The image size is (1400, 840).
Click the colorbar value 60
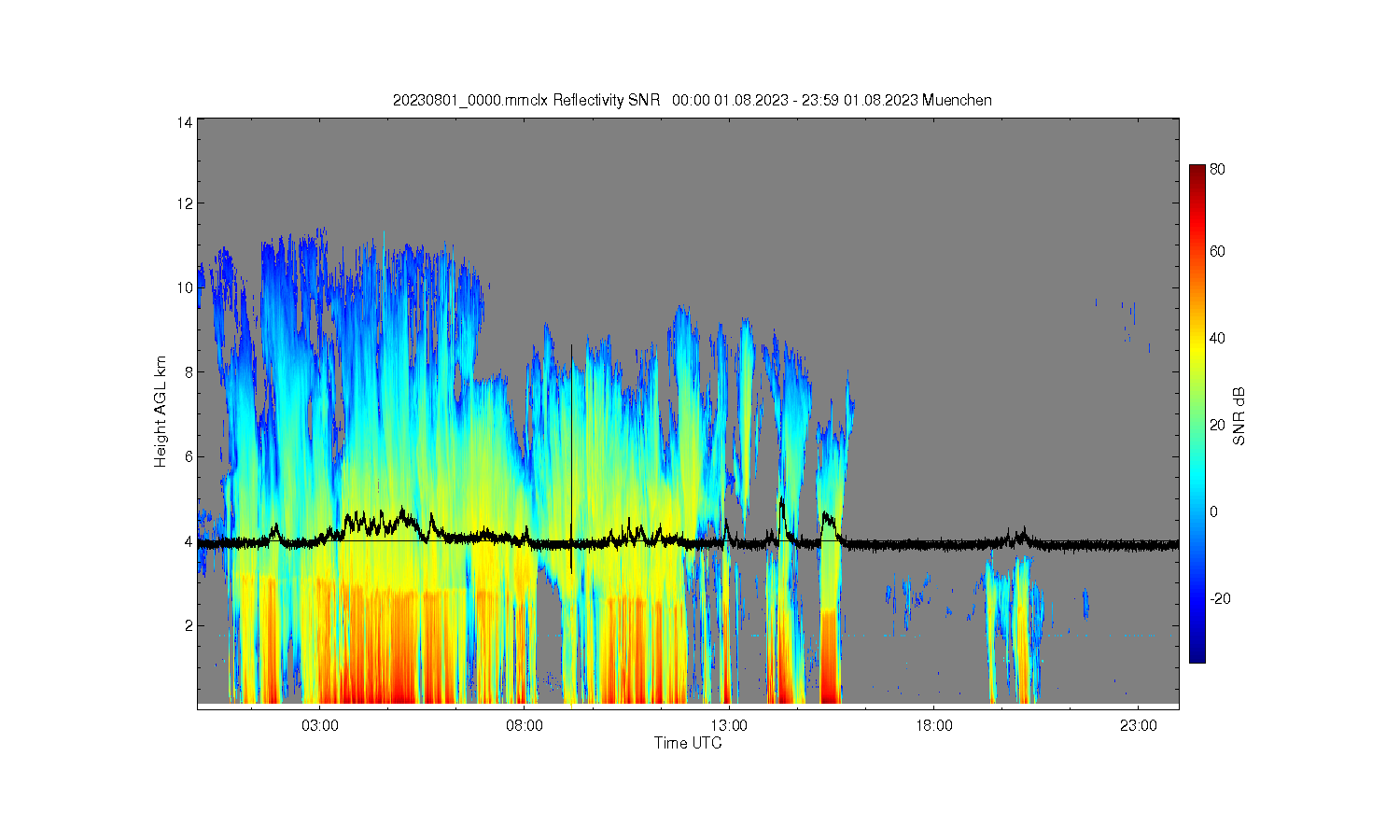point(1218,251)
